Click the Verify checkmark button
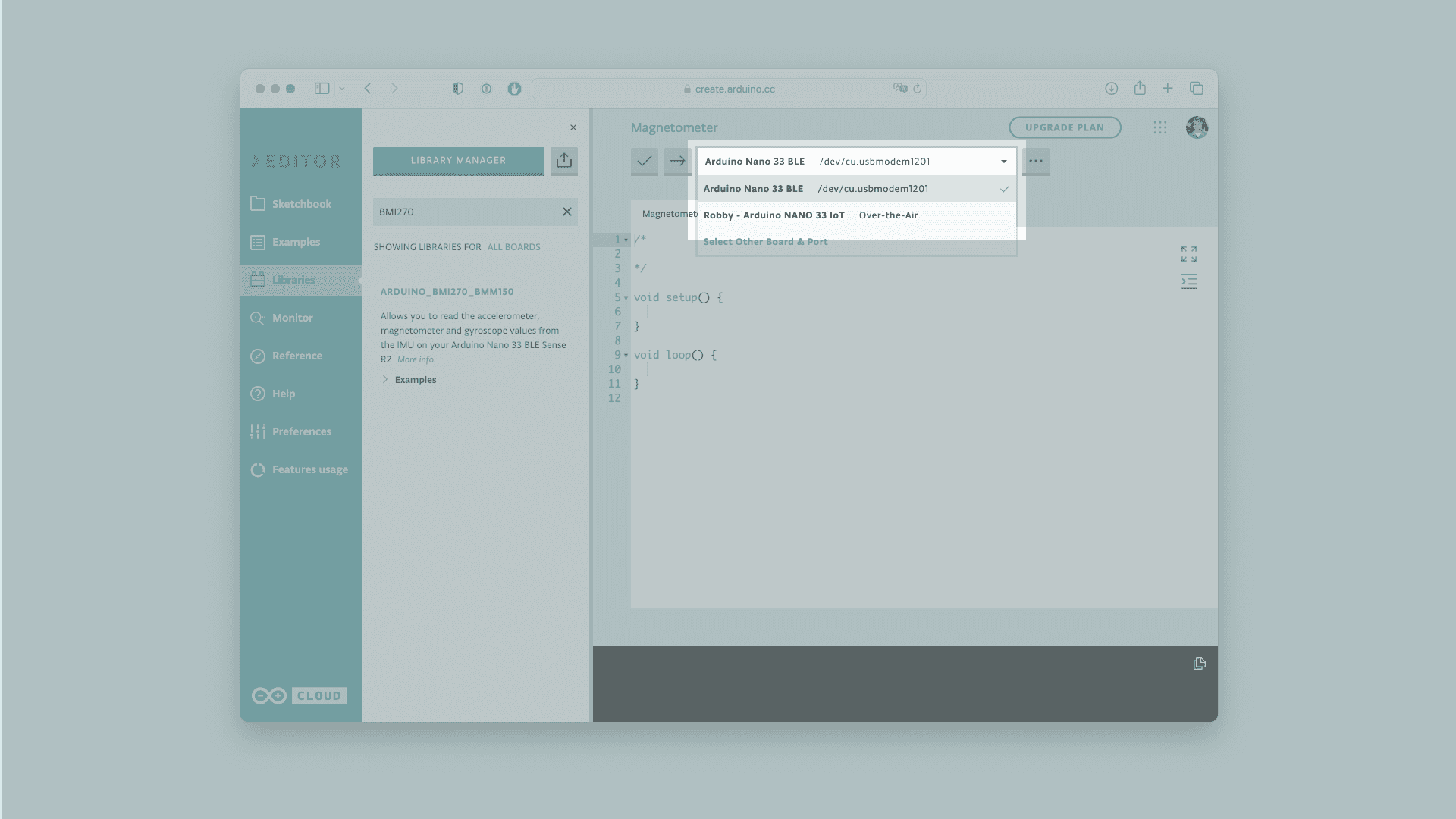The width and height of the screenshot is (1456, 819). (x=644, y=161)
